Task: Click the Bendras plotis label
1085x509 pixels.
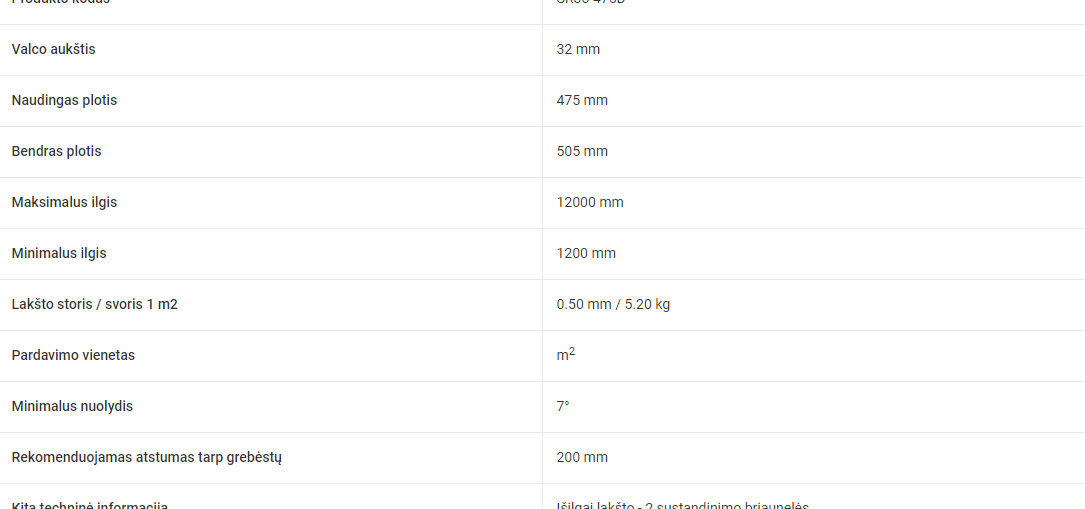Action: (x=56, y=151)
